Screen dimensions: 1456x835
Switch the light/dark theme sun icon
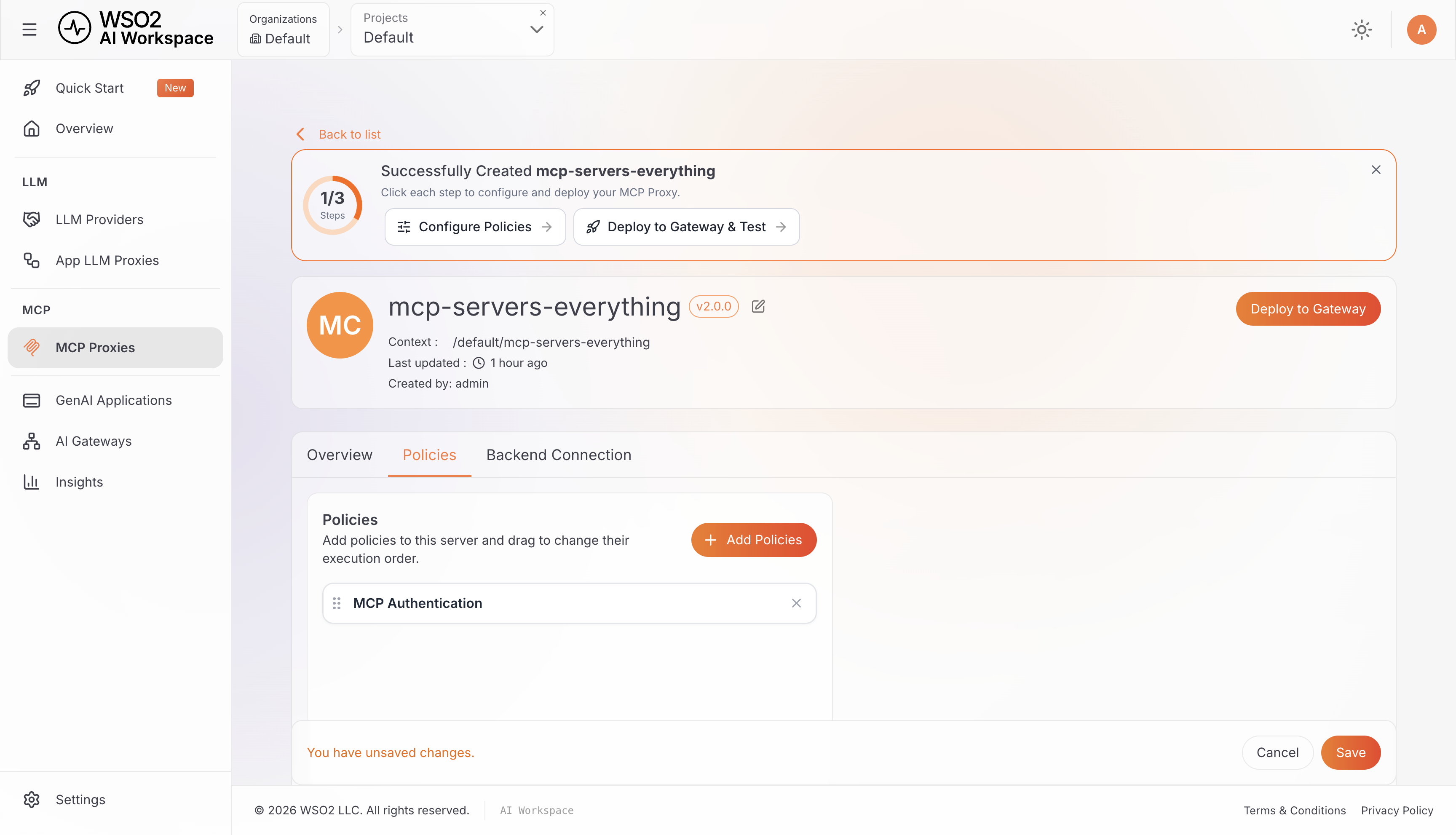(1361, 30)
